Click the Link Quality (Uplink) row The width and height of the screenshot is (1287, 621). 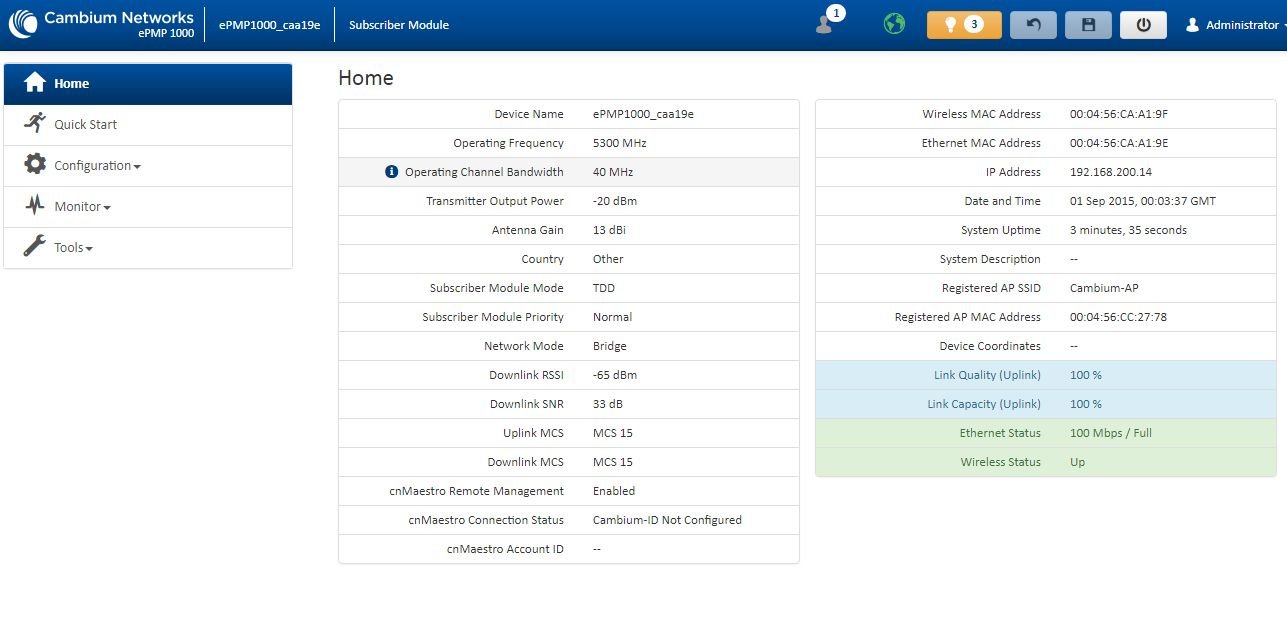pyautogui.click(x=1045, y=375)
